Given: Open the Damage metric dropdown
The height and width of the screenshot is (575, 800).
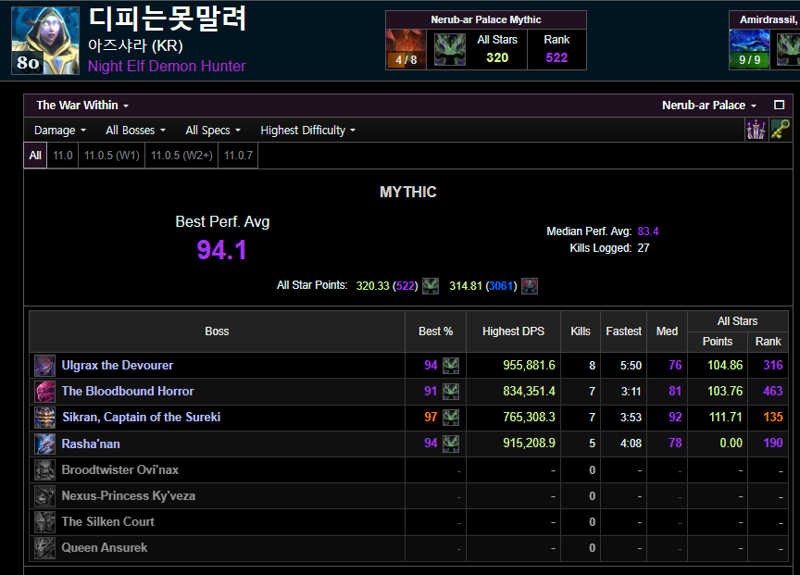Looking at the screenshot, I should [60, 131].
